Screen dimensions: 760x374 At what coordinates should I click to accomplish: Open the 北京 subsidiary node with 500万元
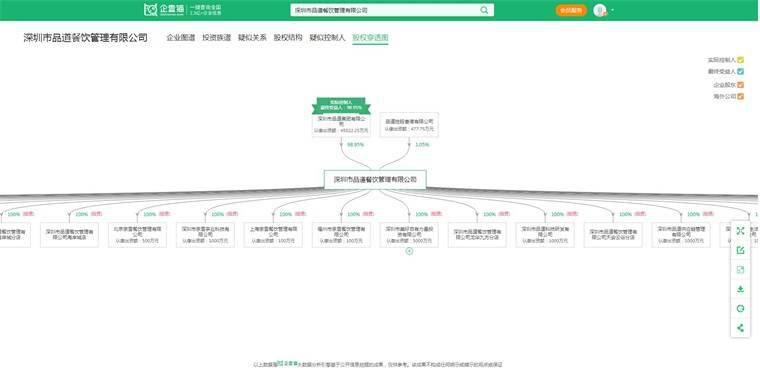[137, 235]
